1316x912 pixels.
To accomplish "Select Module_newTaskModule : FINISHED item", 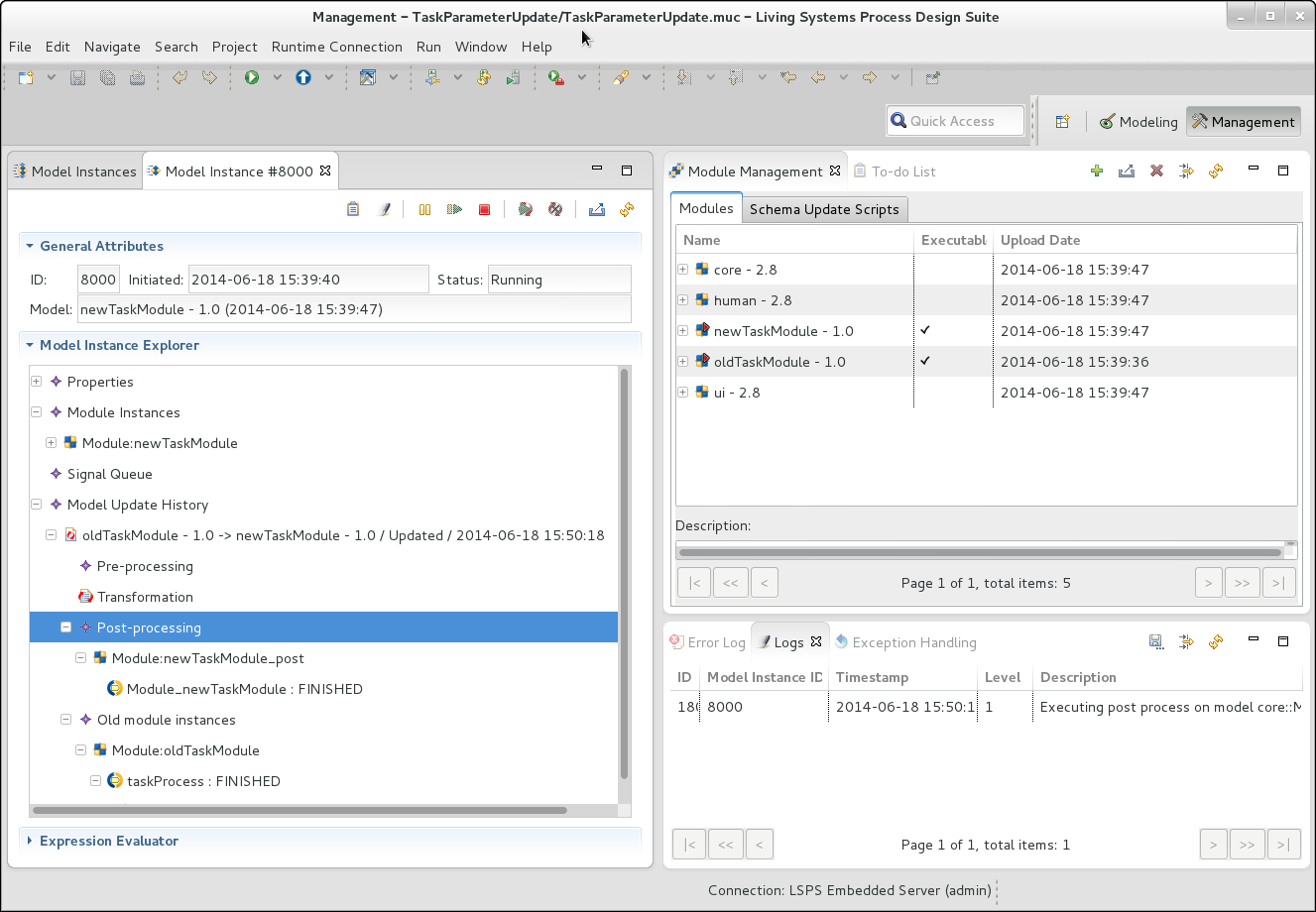I will [244, 689].
